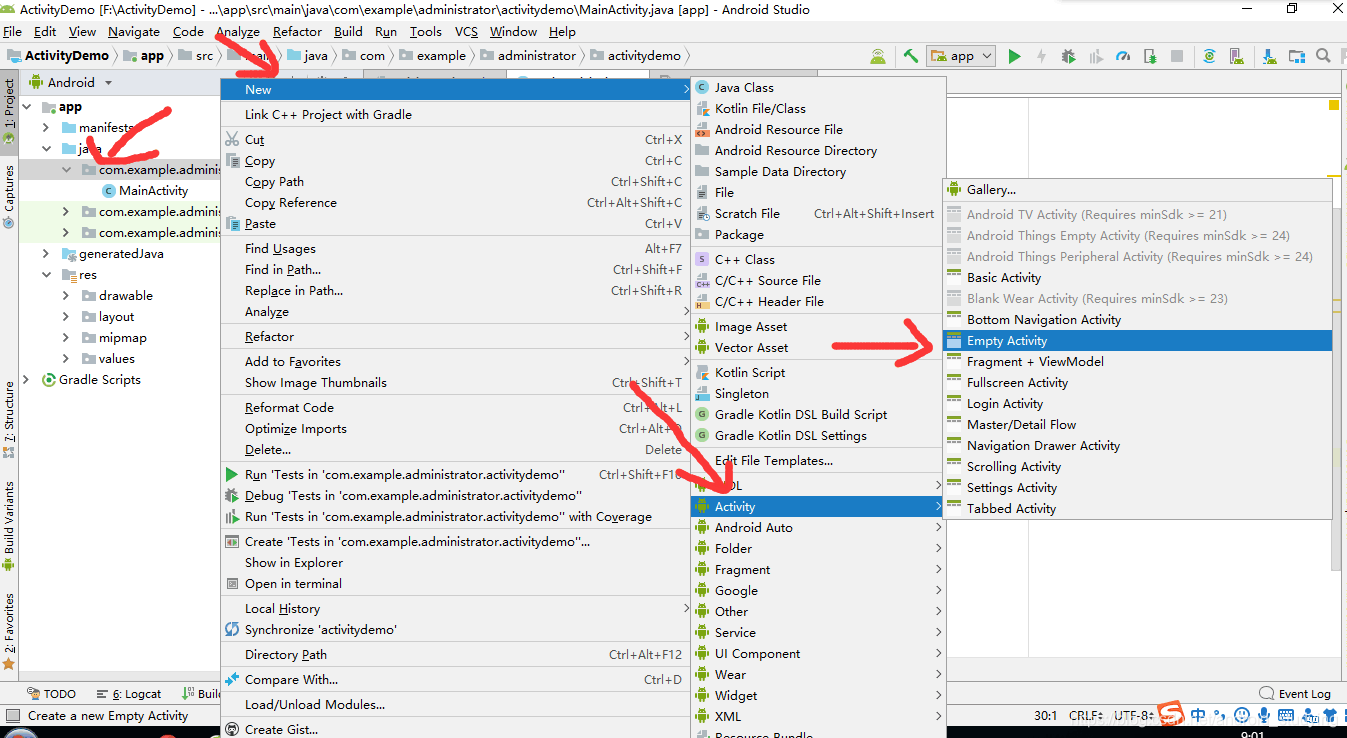
Task: Expand the values folder arrow
Action: click(x=66, y=359)
